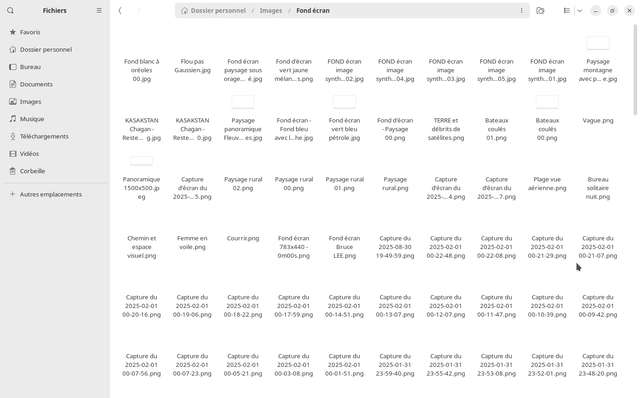This screenshot has height=398, width=640.
Task: Open the Fichiers main menu icon
Action: click(x=99, y=11)
